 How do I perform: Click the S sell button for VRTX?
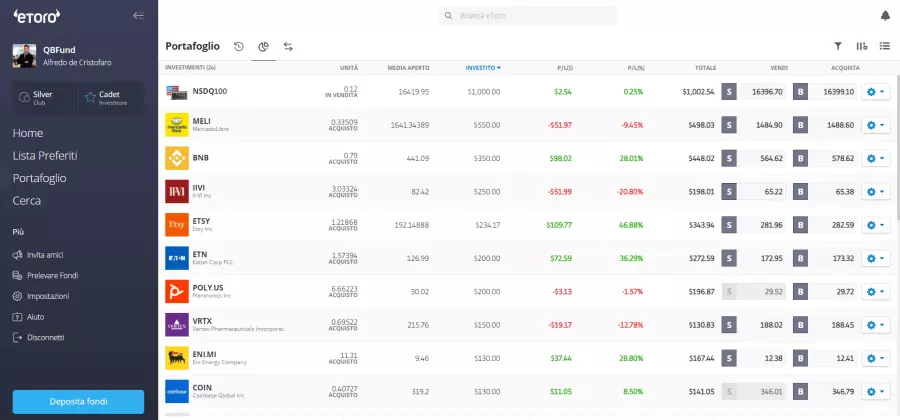(729, 325)
